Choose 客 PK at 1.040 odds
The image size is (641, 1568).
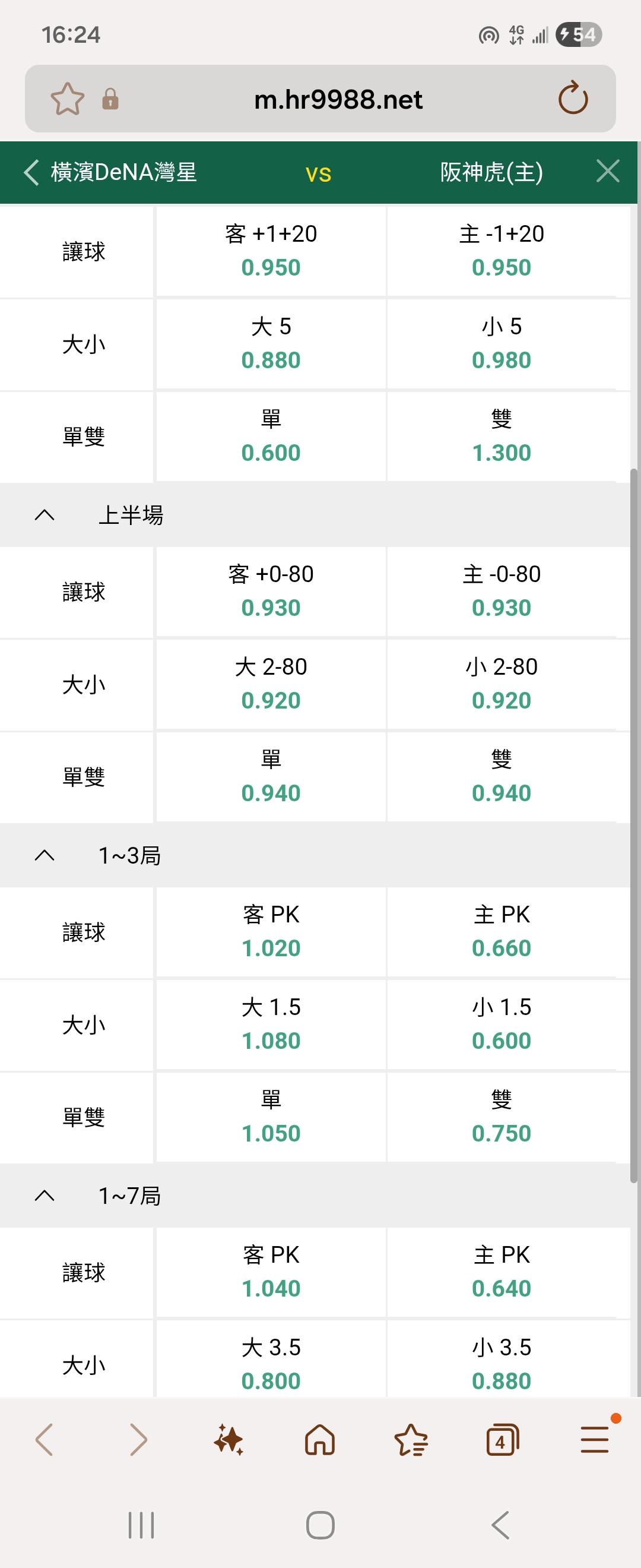[271, 1272]
